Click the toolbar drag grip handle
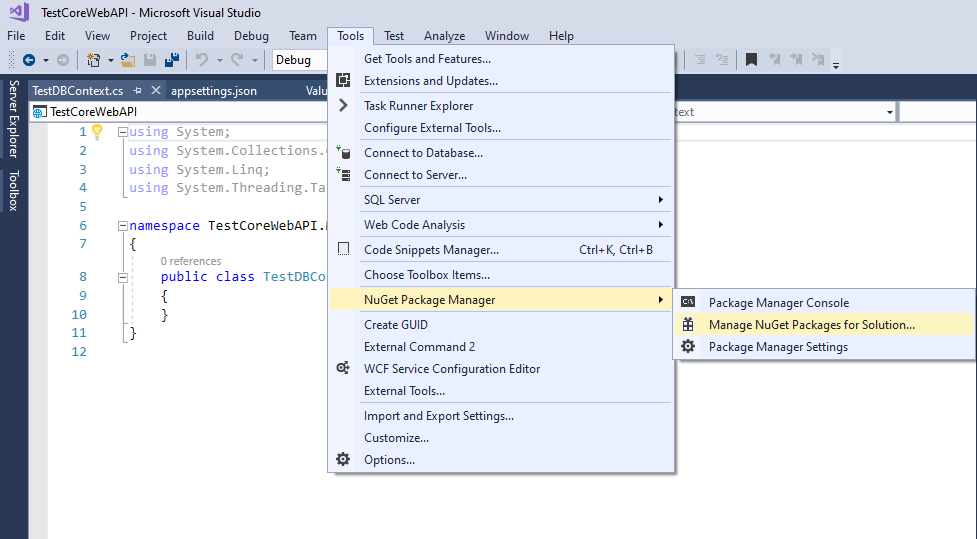Viewport: 977px width, 539px height. (11, 60)
